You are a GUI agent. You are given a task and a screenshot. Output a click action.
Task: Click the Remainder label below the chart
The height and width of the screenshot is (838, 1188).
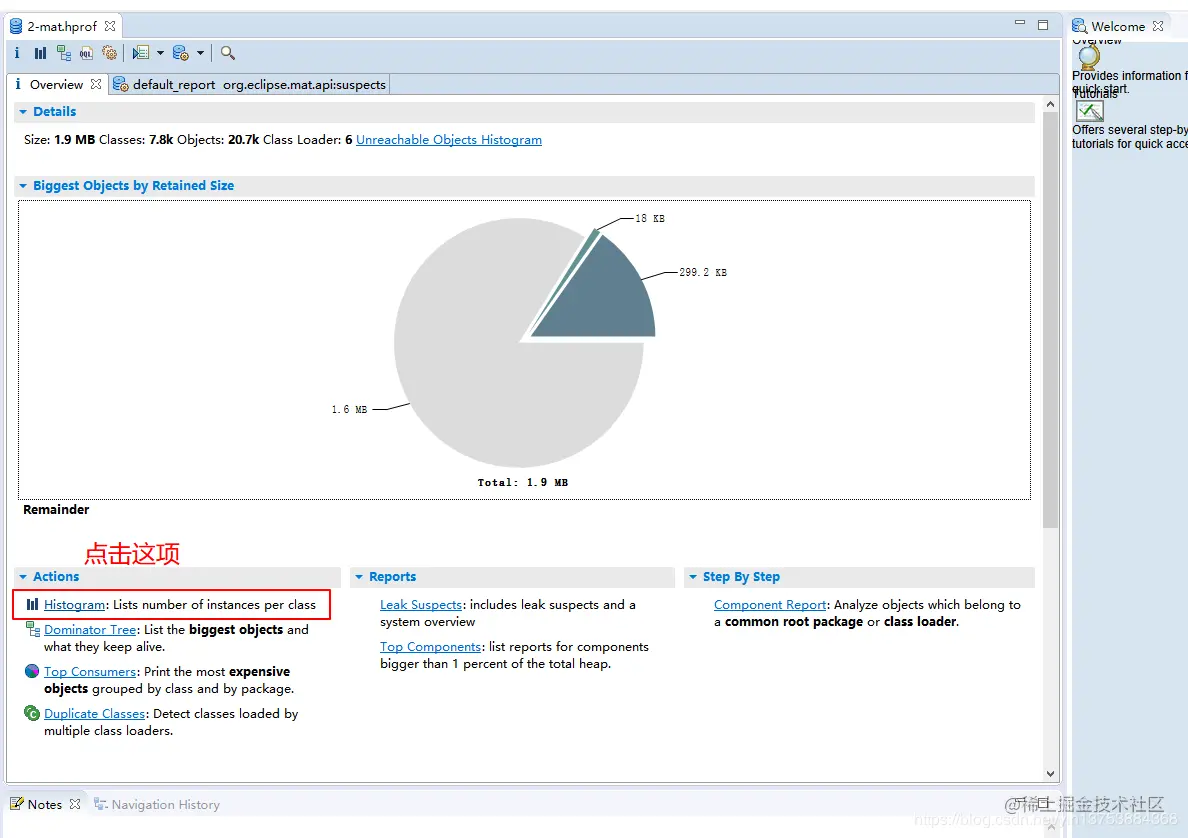click(56, 510)
